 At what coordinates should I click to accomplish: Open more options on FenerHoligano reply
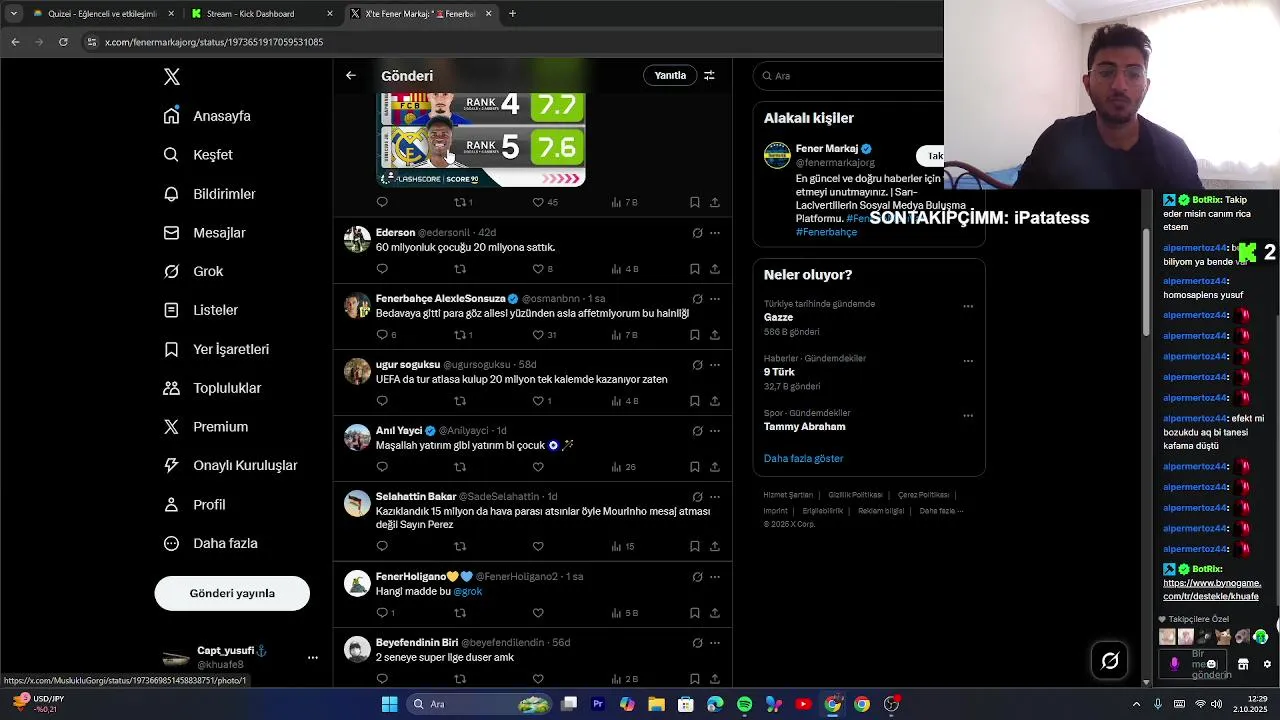714,577
